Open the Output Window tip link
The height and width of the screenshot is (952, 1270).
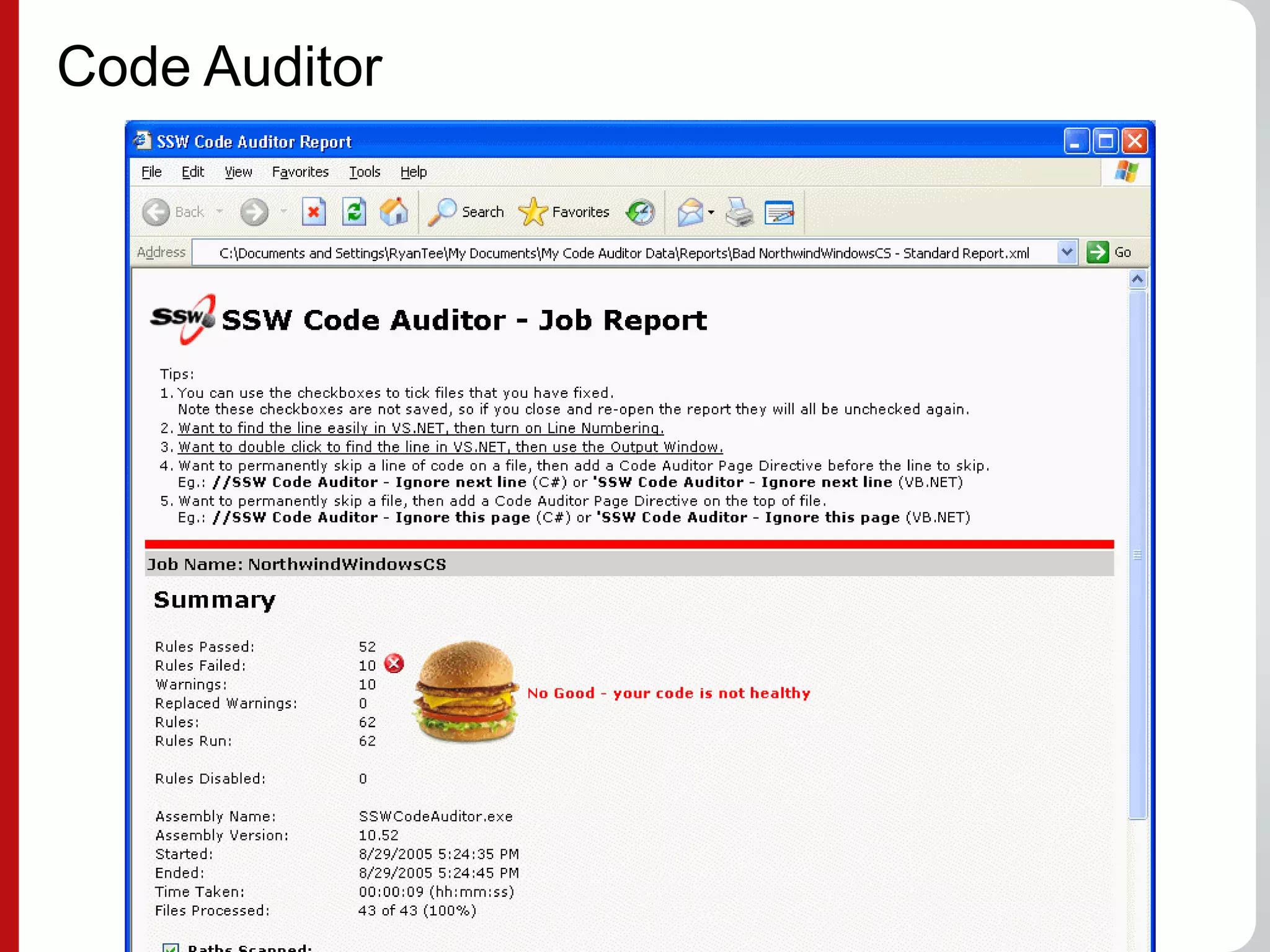(450, 447)
